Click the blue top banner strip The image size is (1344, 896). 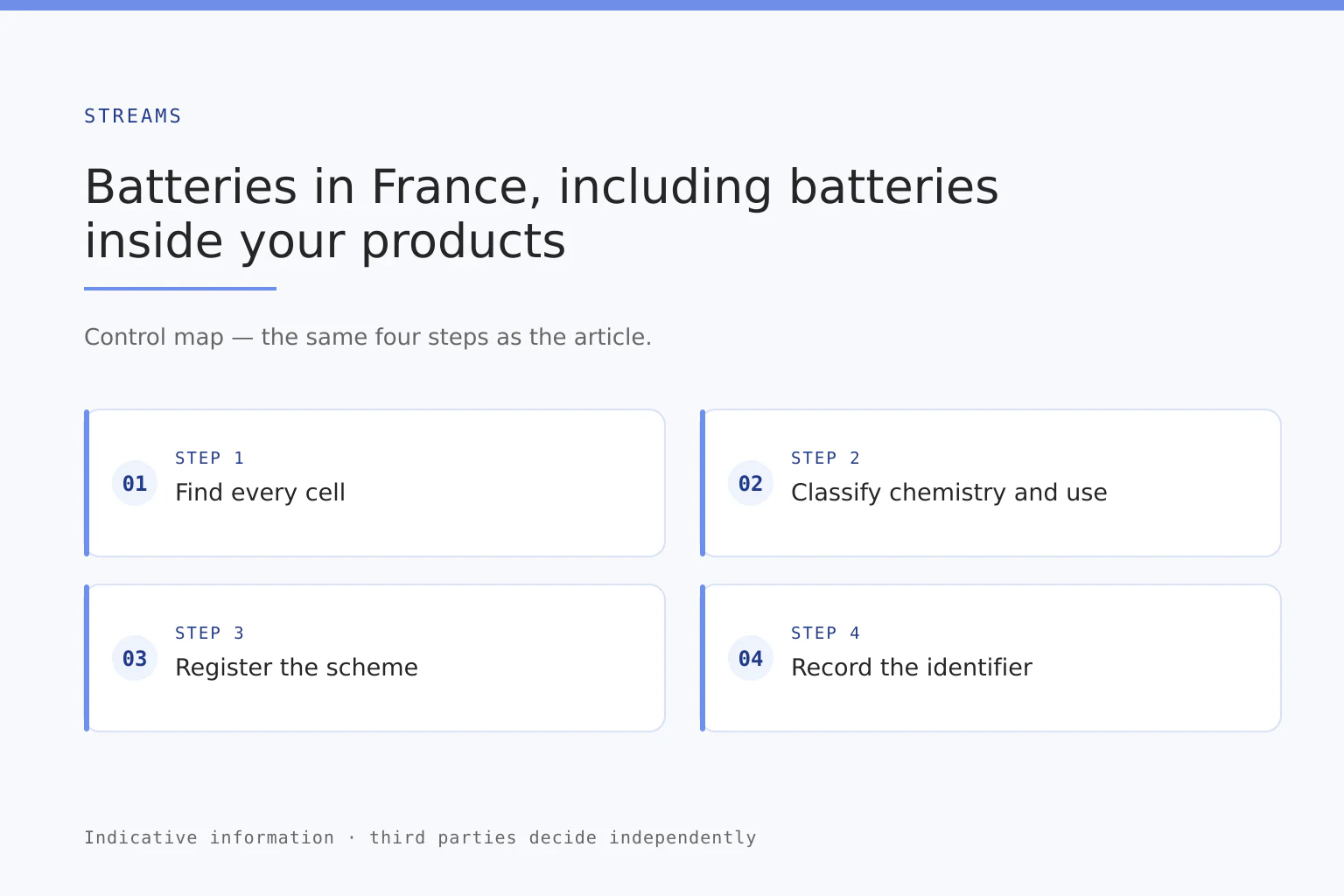[672, 5]
